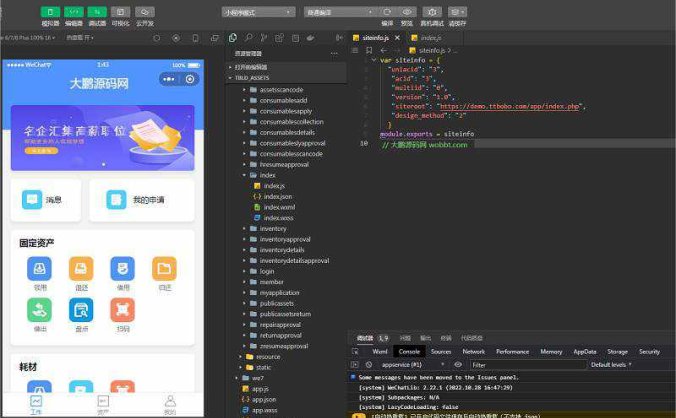Viewport: 676px width, 418px height.
Task: Click the siteroot URL in code
Action: coord(510,106)
